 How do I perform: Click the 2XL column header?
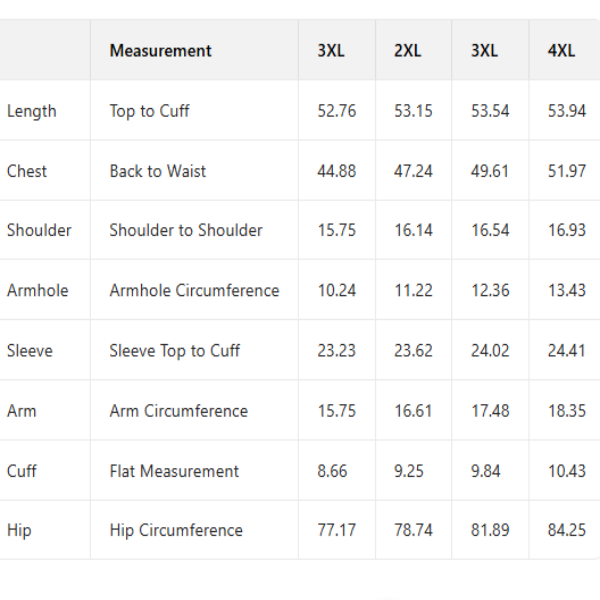407,51
